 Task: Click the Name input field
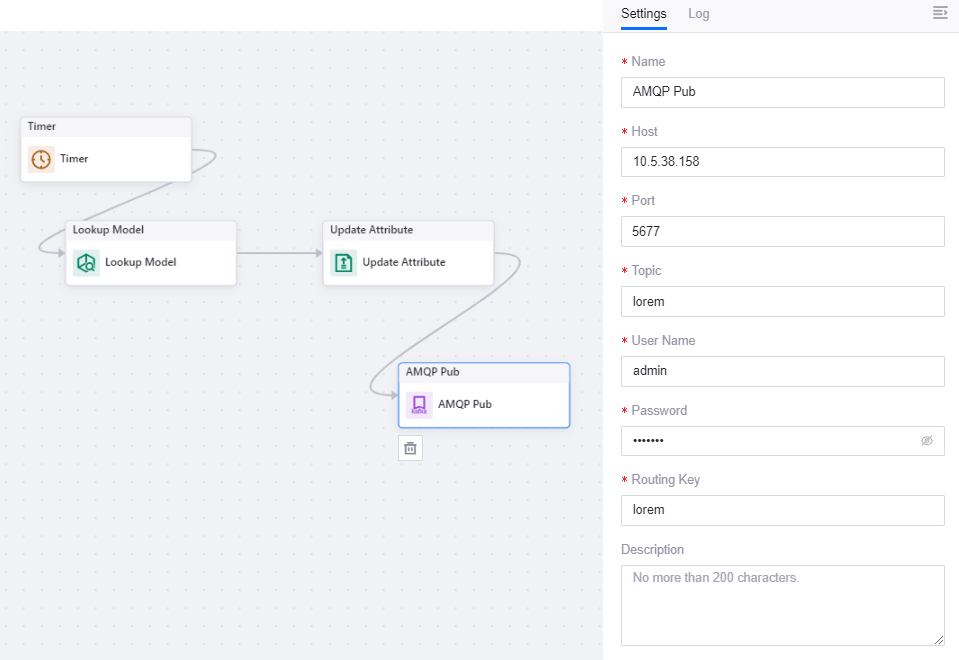click(782, 92)
